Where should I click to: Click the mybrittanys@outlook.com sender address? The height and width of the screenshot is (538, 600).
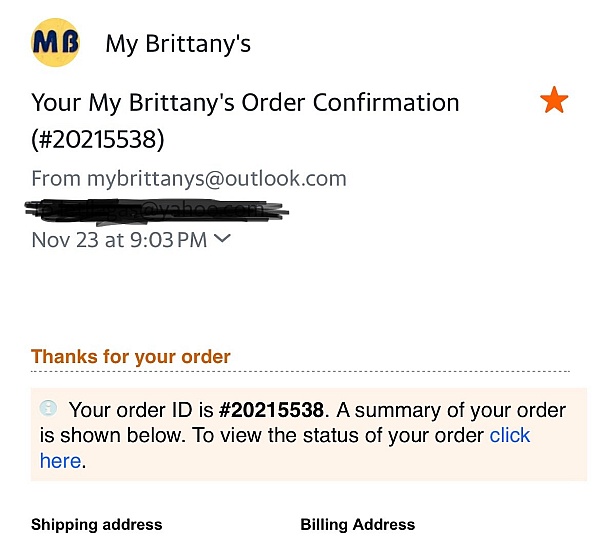pyautogui.click(x=217, y=179)
